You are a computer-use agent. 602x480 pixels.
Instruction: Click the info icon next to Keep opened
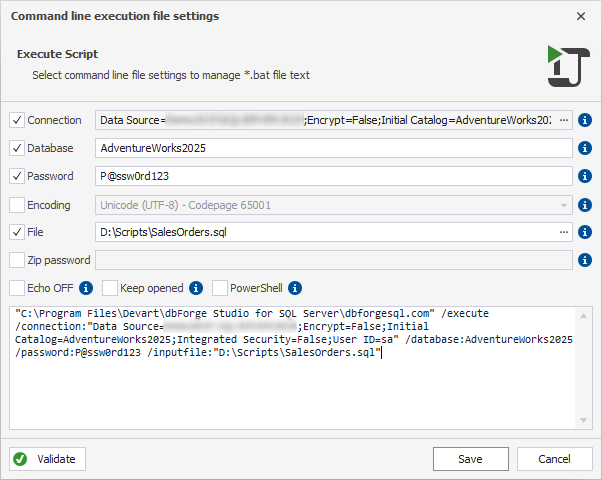(196, 288)
